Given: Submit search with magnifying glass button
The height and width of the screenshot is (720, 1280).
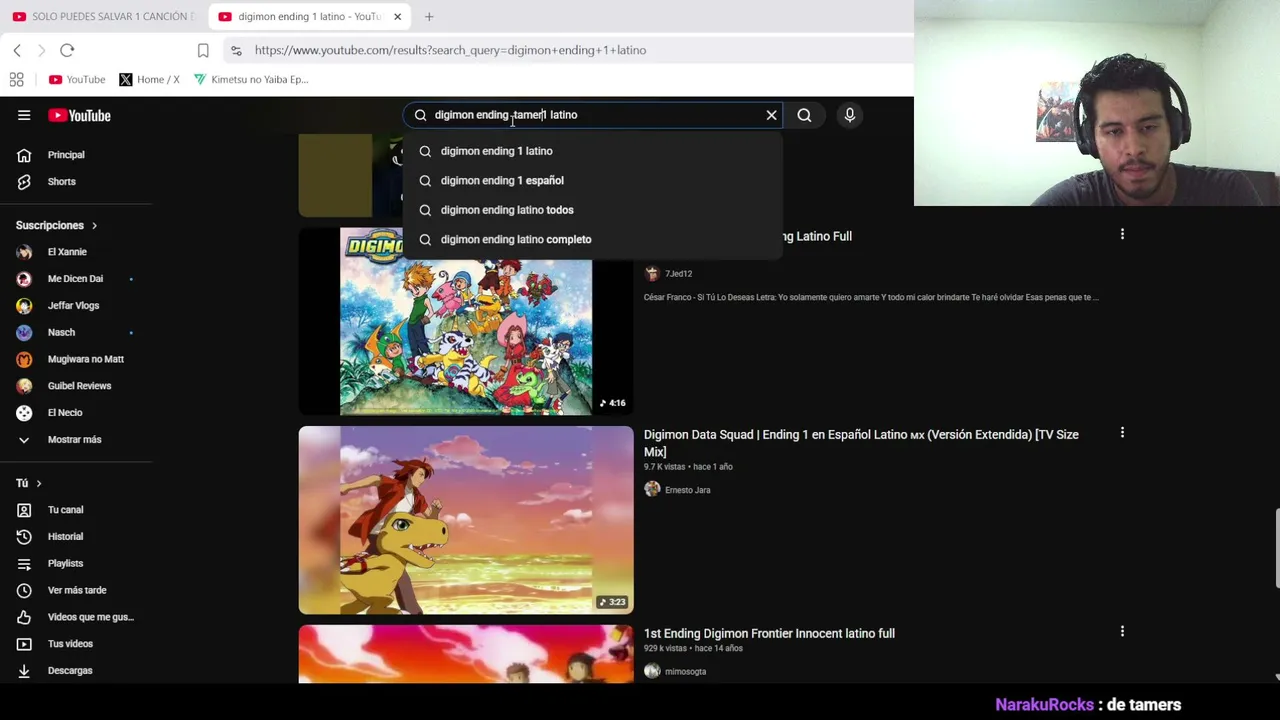Looking at the screenshot, I should (804, 115).
